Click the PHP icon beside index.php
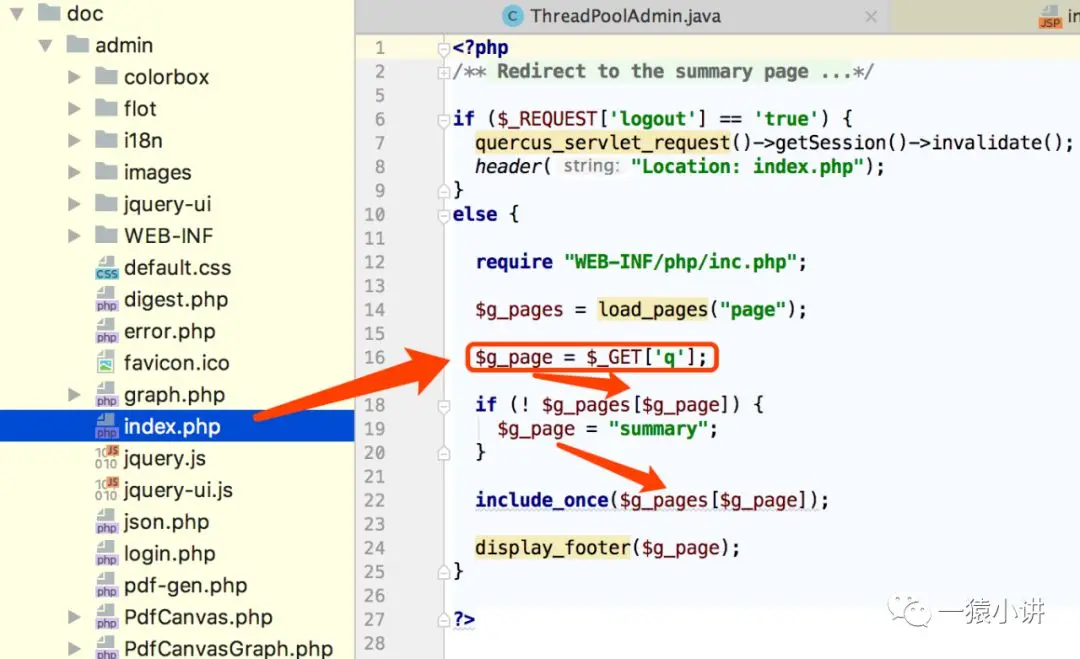Screen dimensions: 1080x659 pyautogui.click(x=107, y=426)
